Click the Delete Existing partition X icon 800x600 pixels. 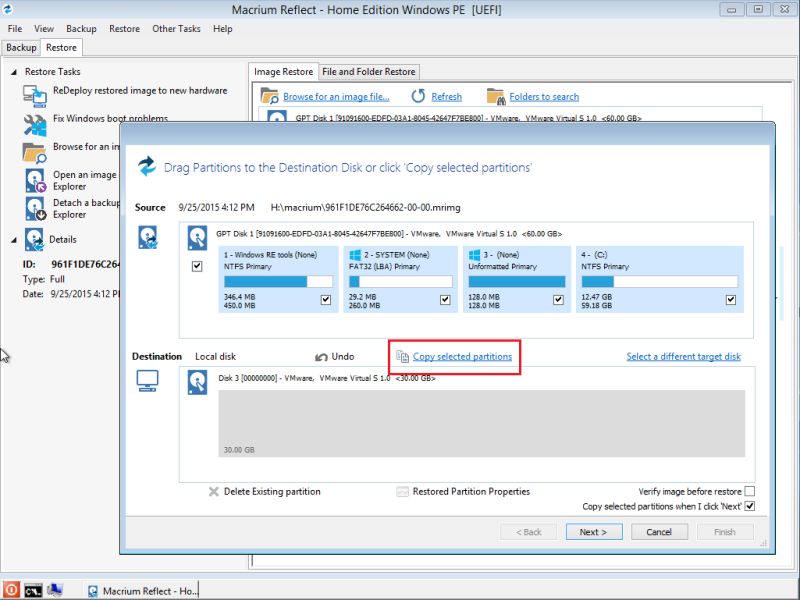tap(214, 492)
